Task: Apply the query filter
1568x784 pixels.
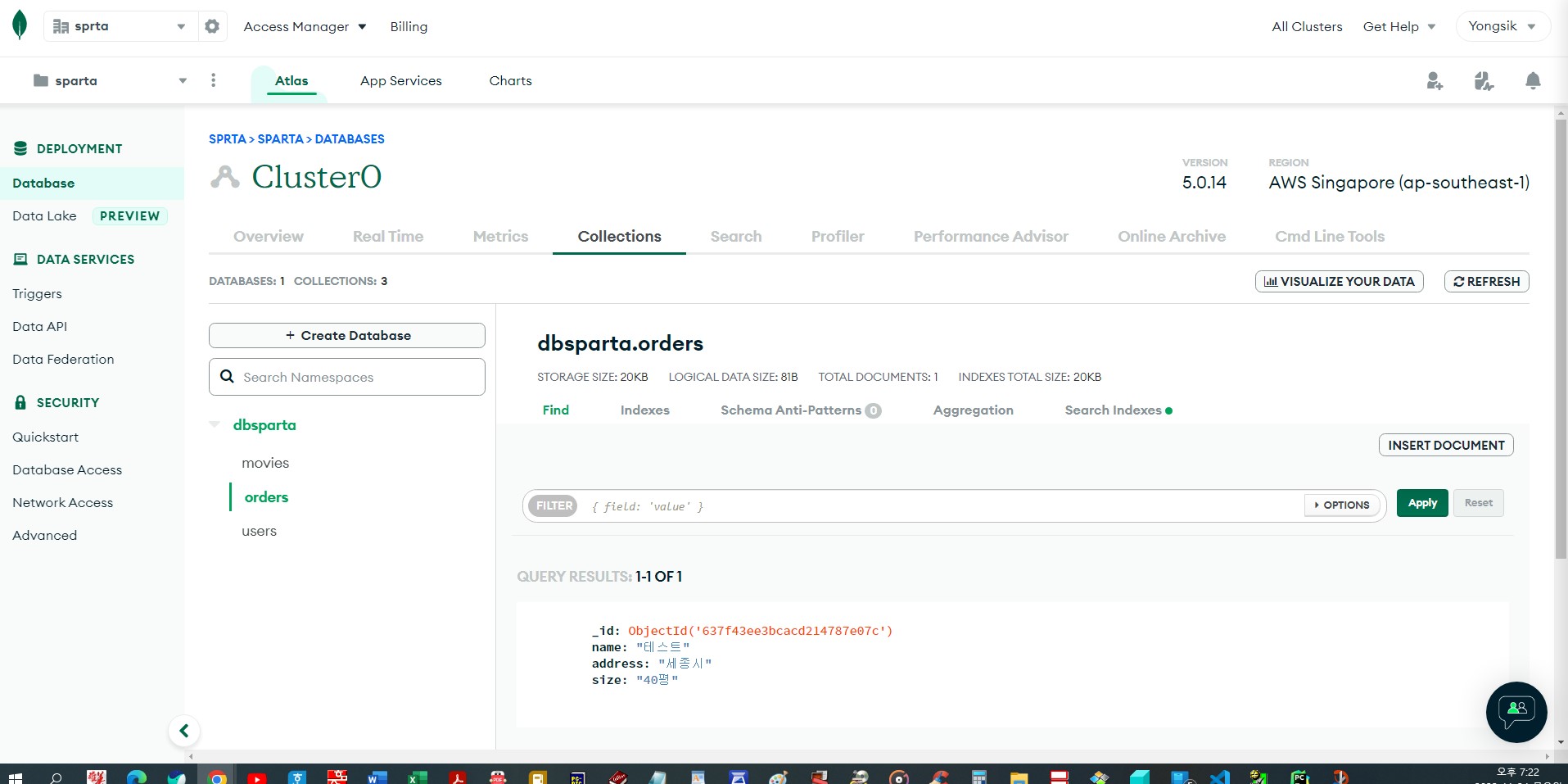Action: (1422, 503)
